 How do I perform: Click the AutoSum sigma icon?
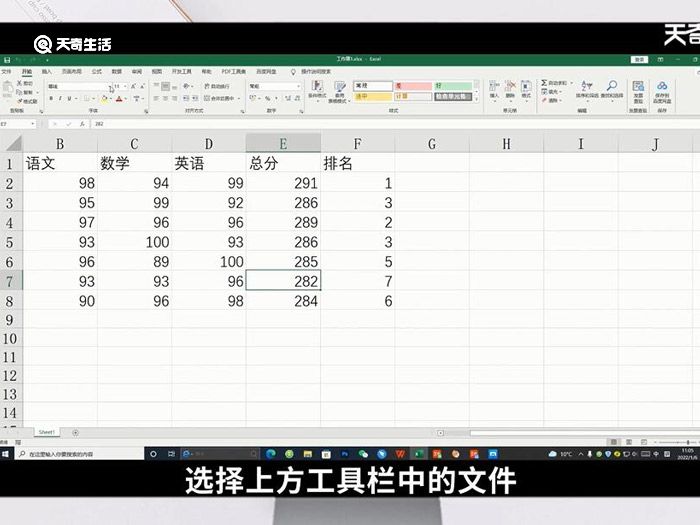click(544, 83)
